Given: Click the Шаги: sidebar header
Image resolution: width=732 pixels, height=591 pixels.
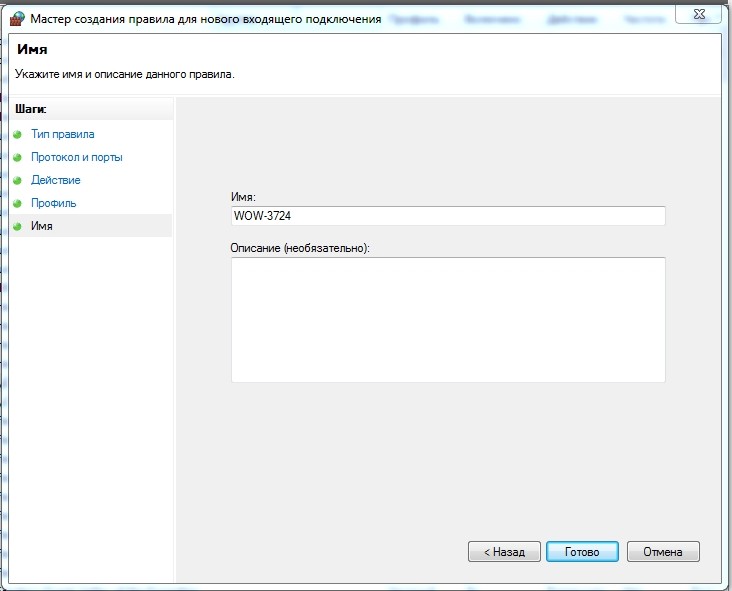Looking at the screenshot, I should [31, 109].
